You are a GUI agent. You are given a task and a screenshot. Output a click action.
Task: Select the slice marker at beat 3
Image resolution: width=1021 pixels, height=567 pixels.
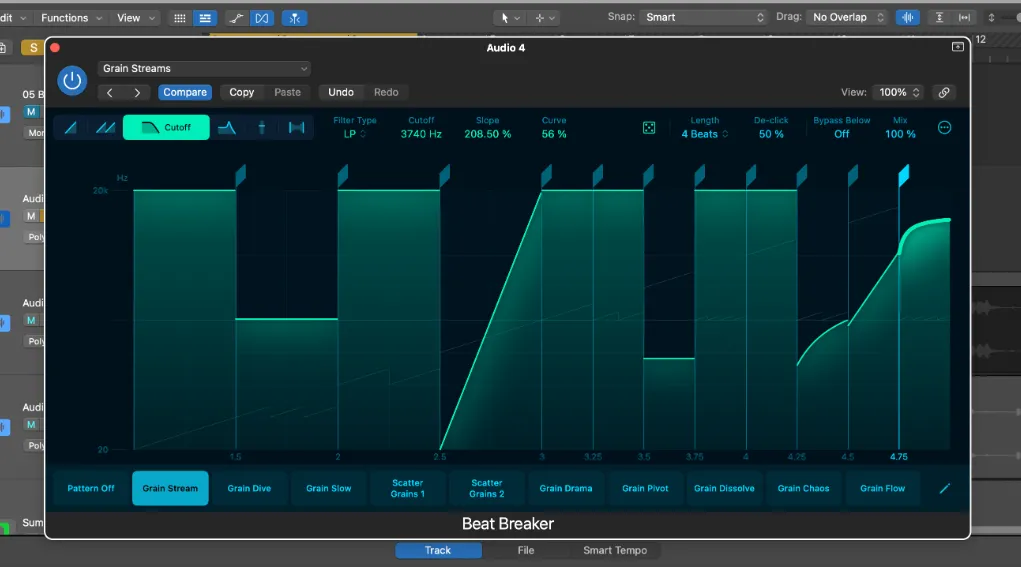coord(546,176)
